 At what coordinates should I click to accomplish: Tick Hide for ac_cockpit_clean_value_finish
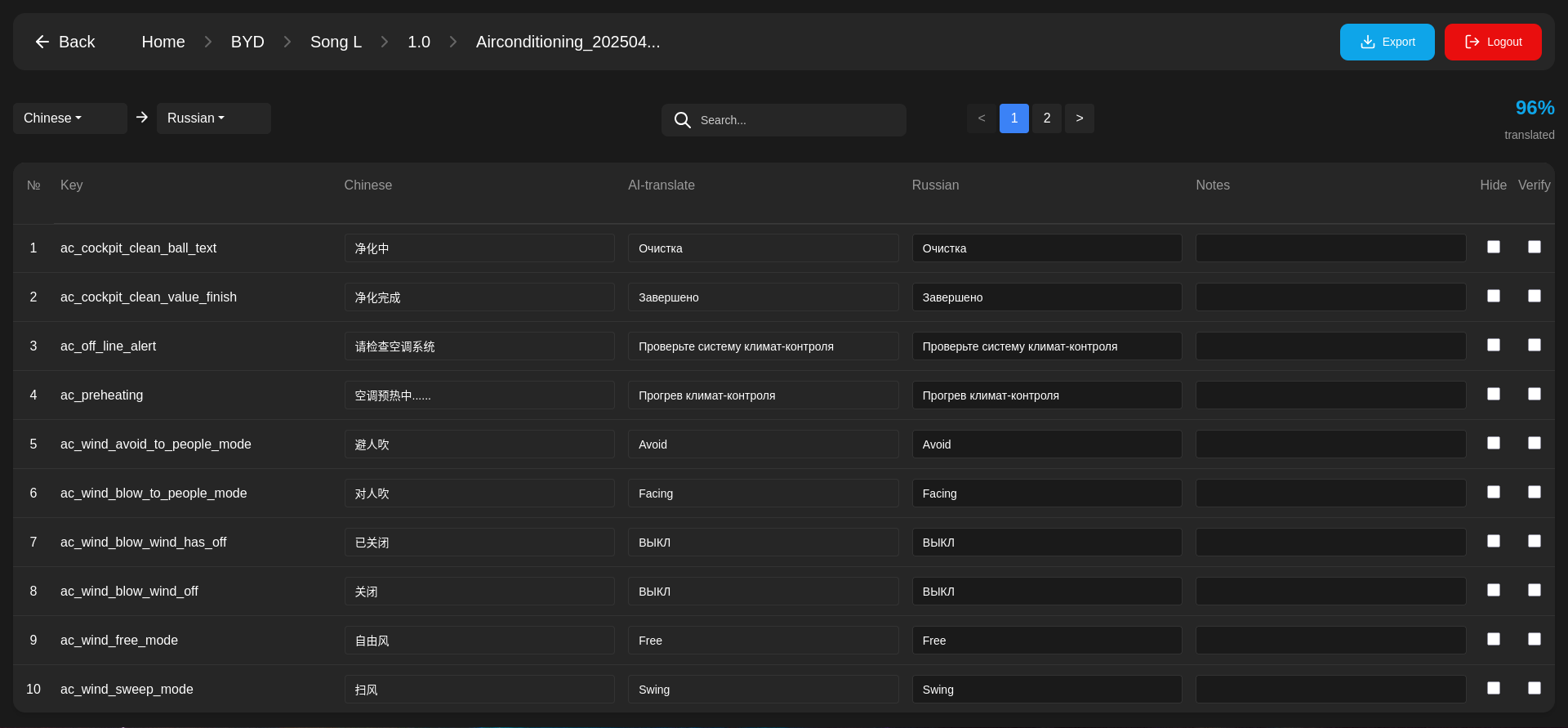pyautogui.click(x=1494, y=296)
